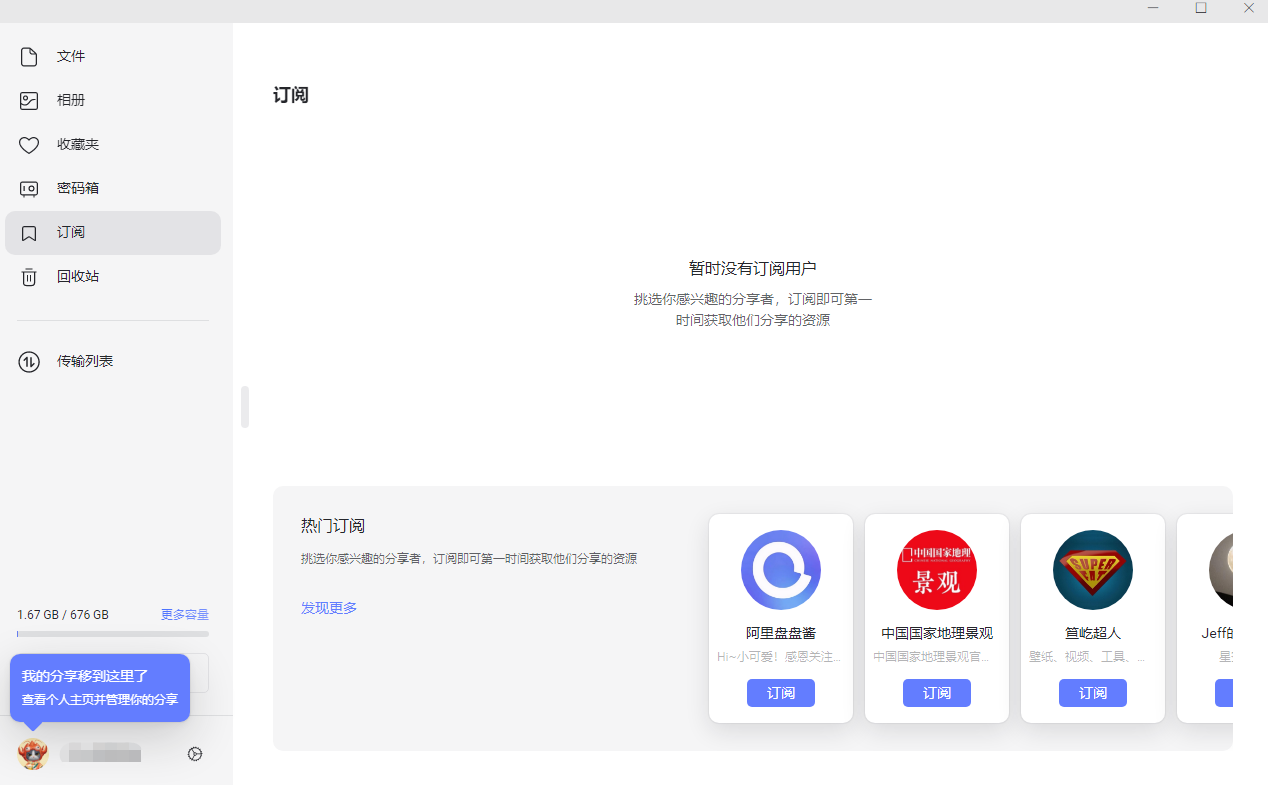Viewport: 1268px width, 785px height.
Task: Subscribe to the third creator 筤屹超人
Action: [1092, 692]
